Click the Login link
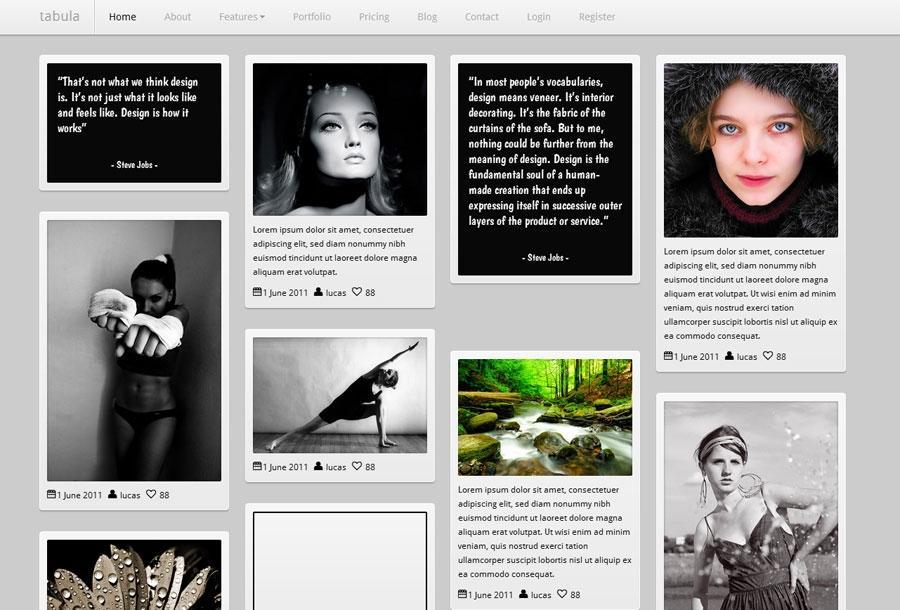Viewport: 900px width, 610px height. (538, 17)
